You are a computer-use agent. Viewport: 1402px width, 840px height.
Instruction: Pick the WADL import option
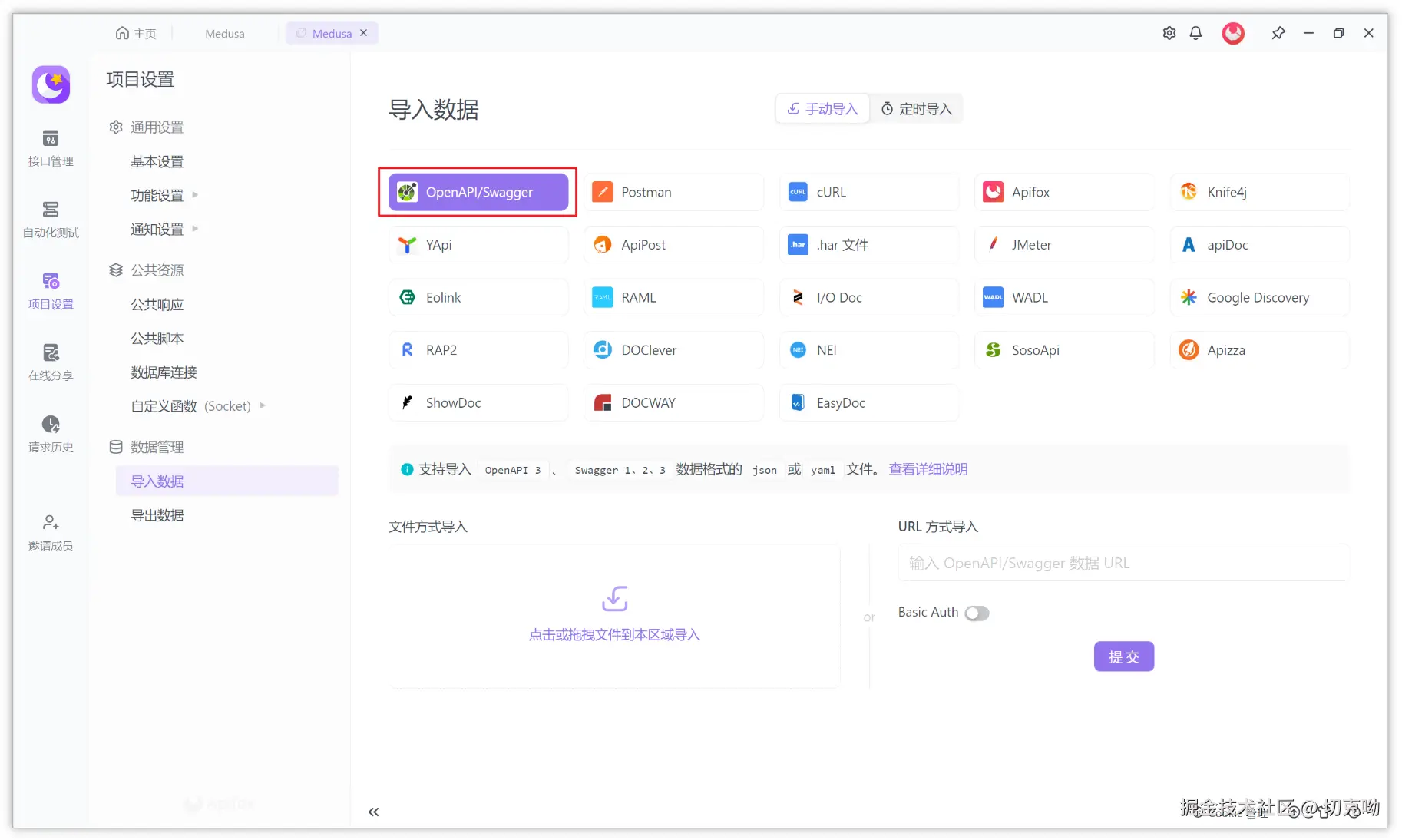tap(1064, 297)
